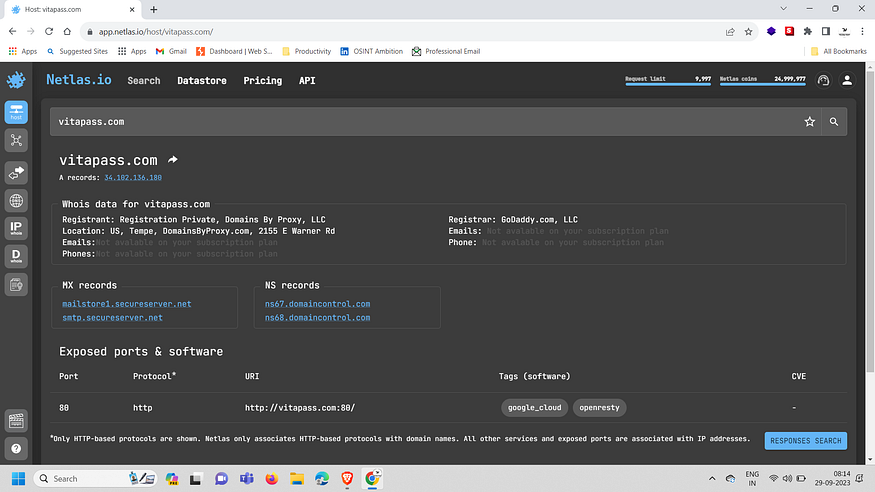Open the Chrome three-dot menu

(862, 32)
